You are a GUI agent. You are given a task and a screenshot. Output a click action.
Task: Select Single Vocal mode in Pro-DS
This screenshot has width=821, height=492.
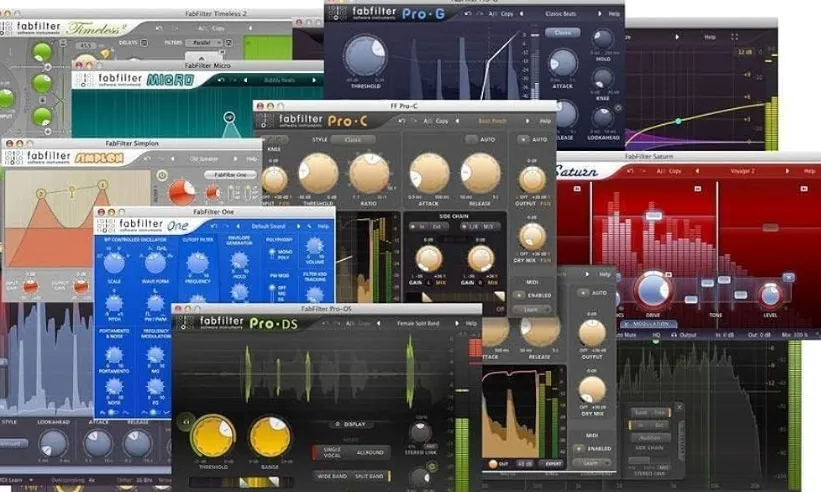click(332, 452)
